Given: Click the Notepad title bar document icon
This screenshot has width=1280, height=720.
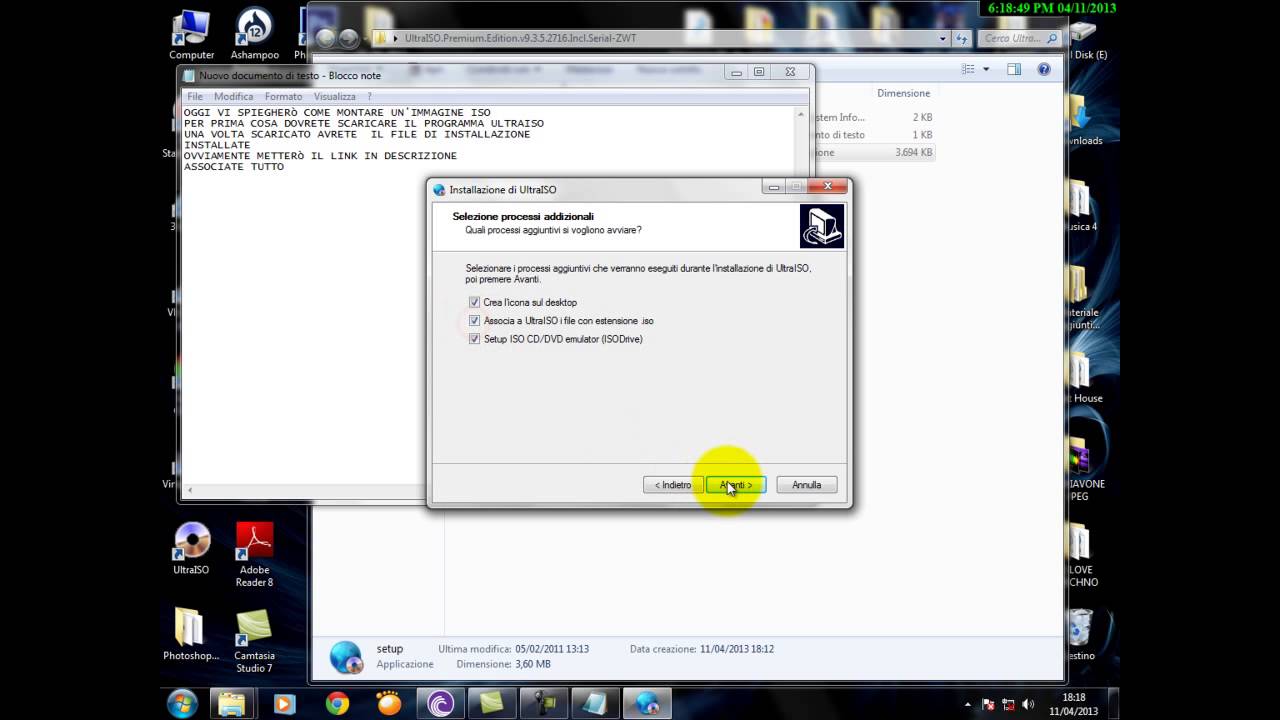Looking at the screenshot, I should click(189, 76).
